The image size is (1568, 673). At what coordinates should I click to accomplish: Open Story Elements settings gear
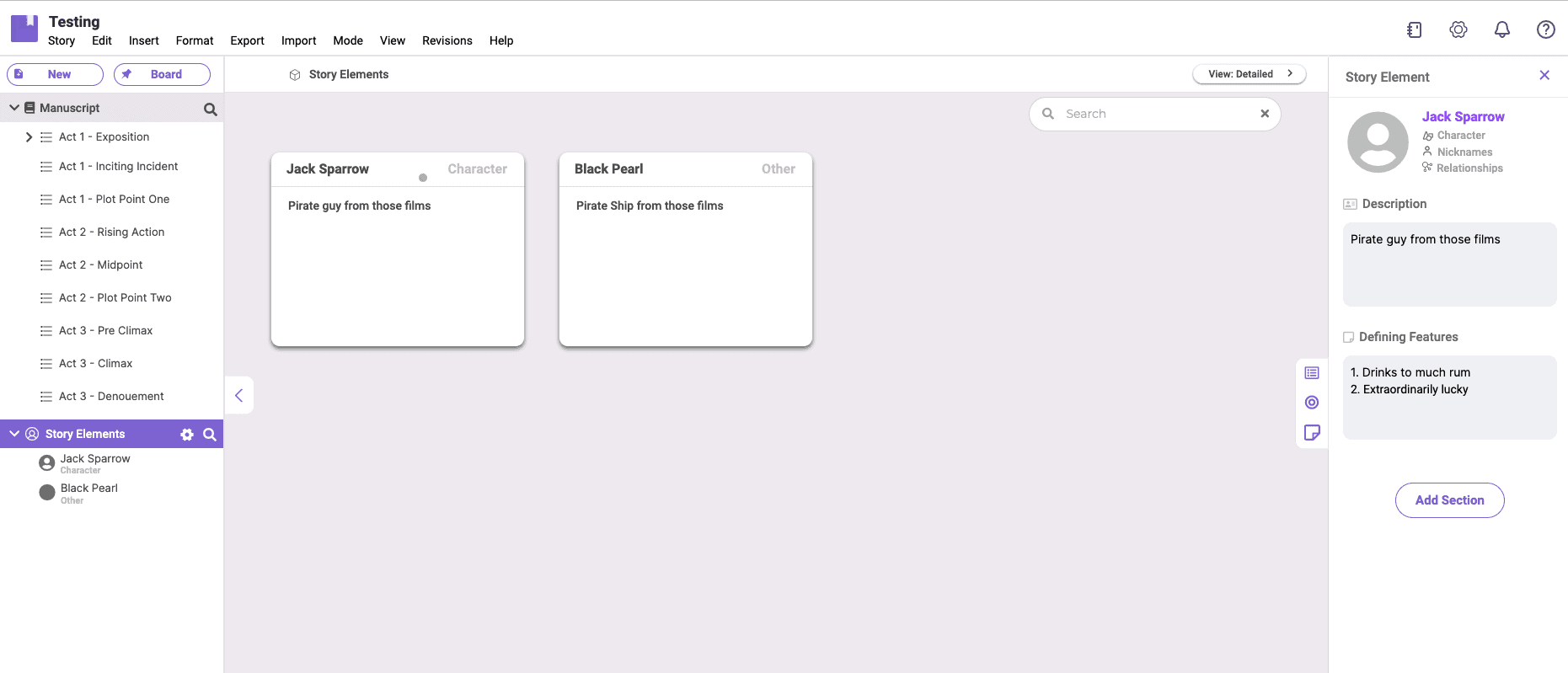(x=187, y=435)
